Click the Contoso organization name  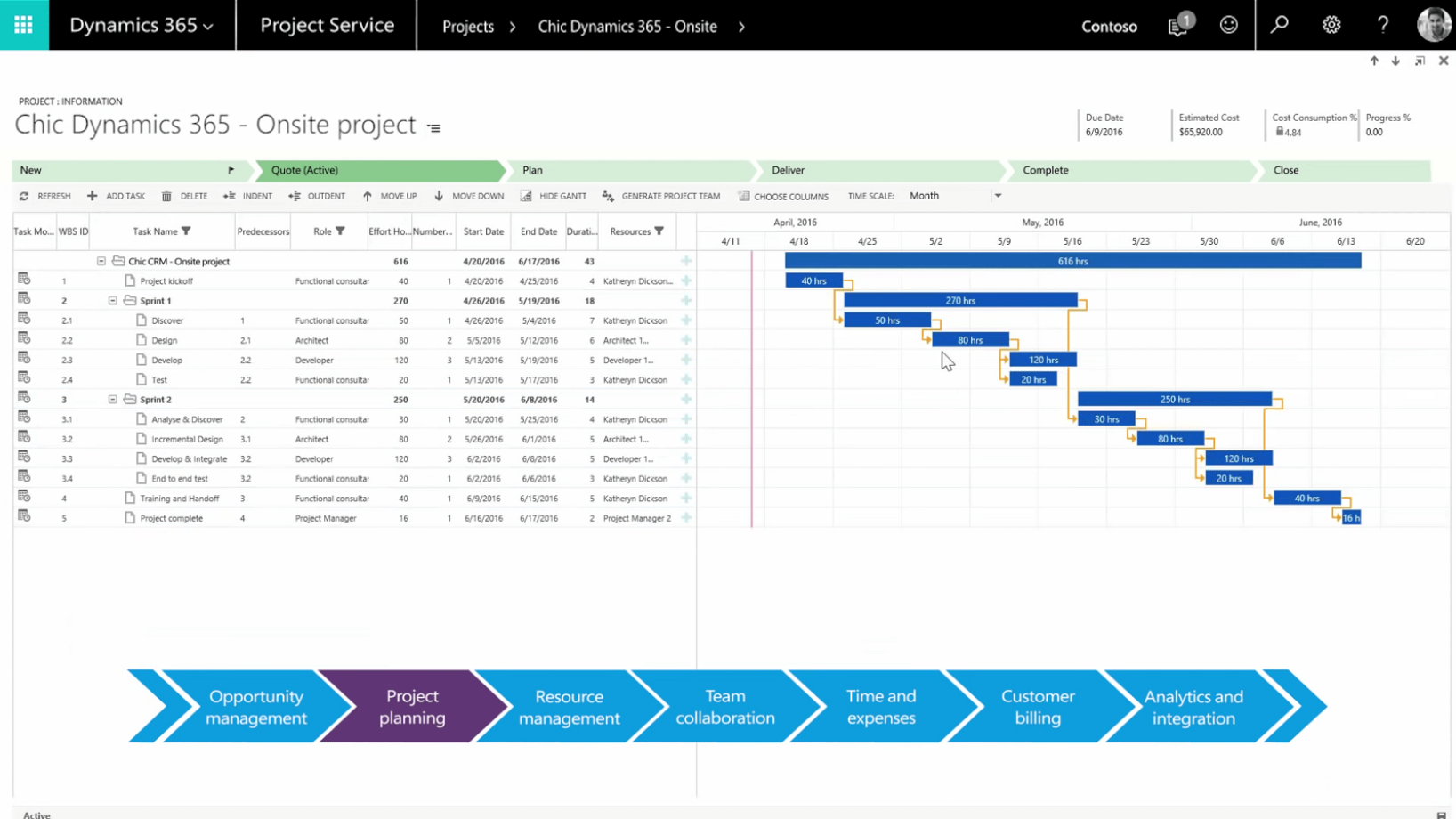pyautogui.click(x=1109, y=26)
